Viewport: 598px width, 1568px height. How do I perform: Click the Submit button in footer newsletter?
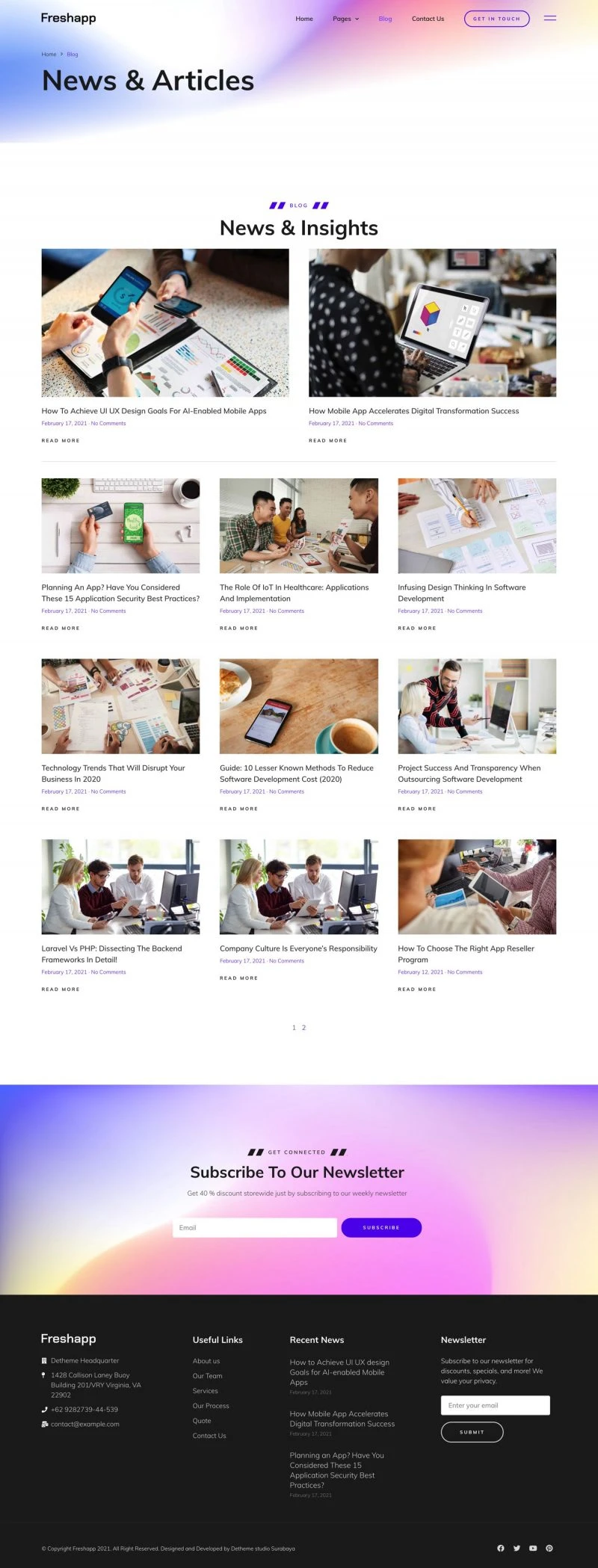click(x=472, y=1432)
